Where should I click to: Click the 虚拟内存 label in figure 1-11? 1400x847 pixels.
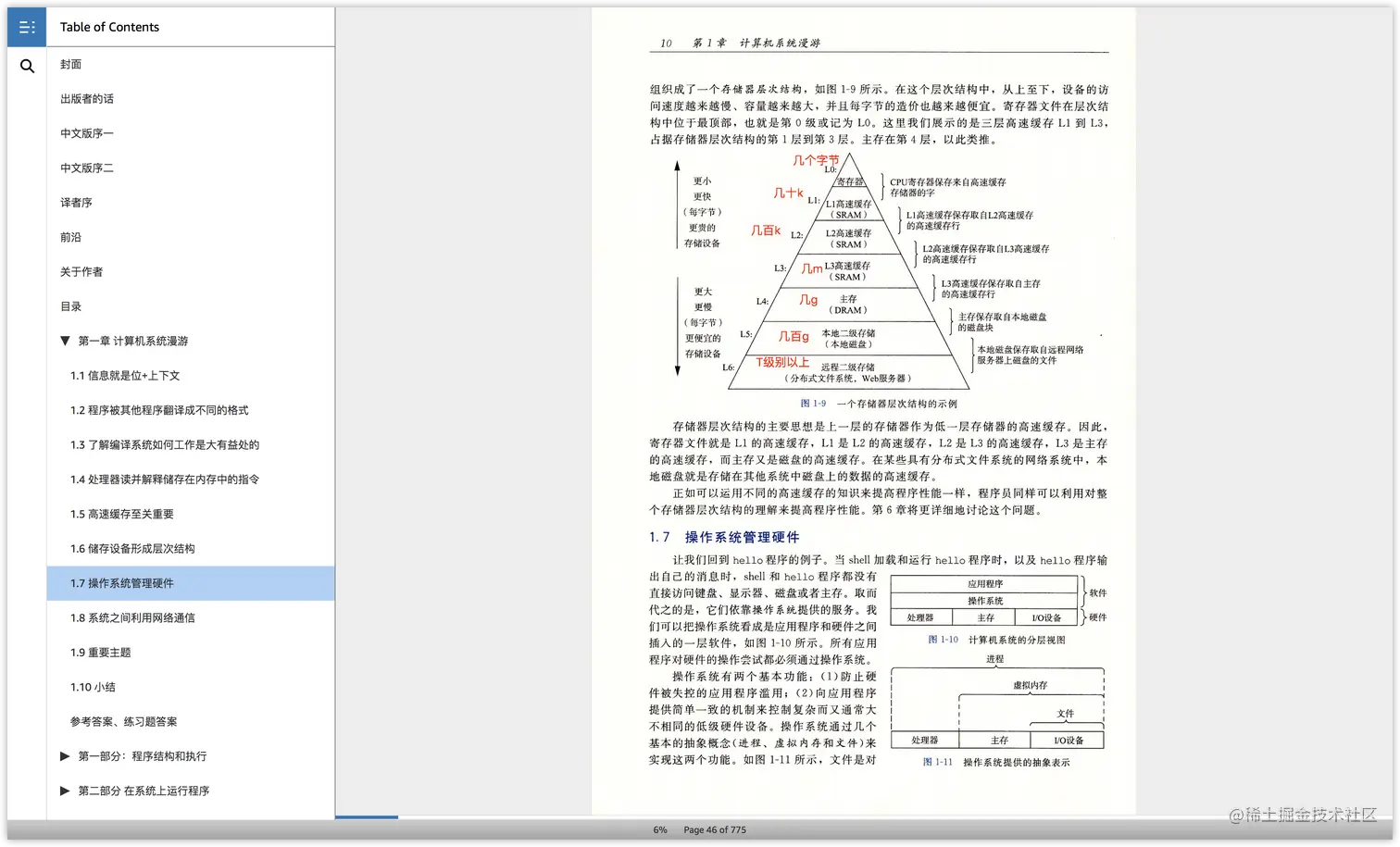pos(1031,686)
